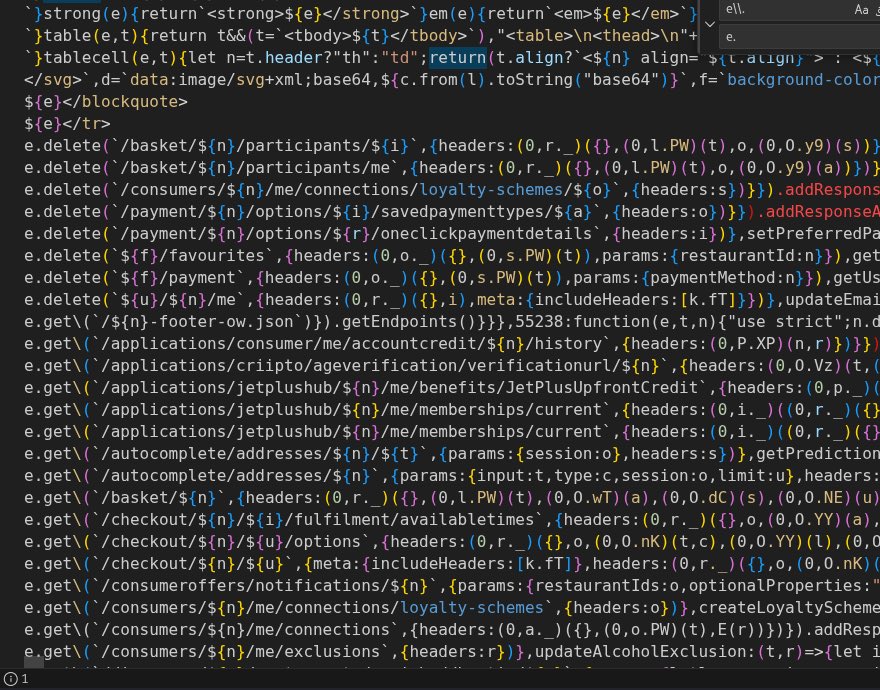Click 'favourites' in the delete call
The height and width of the screenshot is (690, 880).
(x=217, y=255)
